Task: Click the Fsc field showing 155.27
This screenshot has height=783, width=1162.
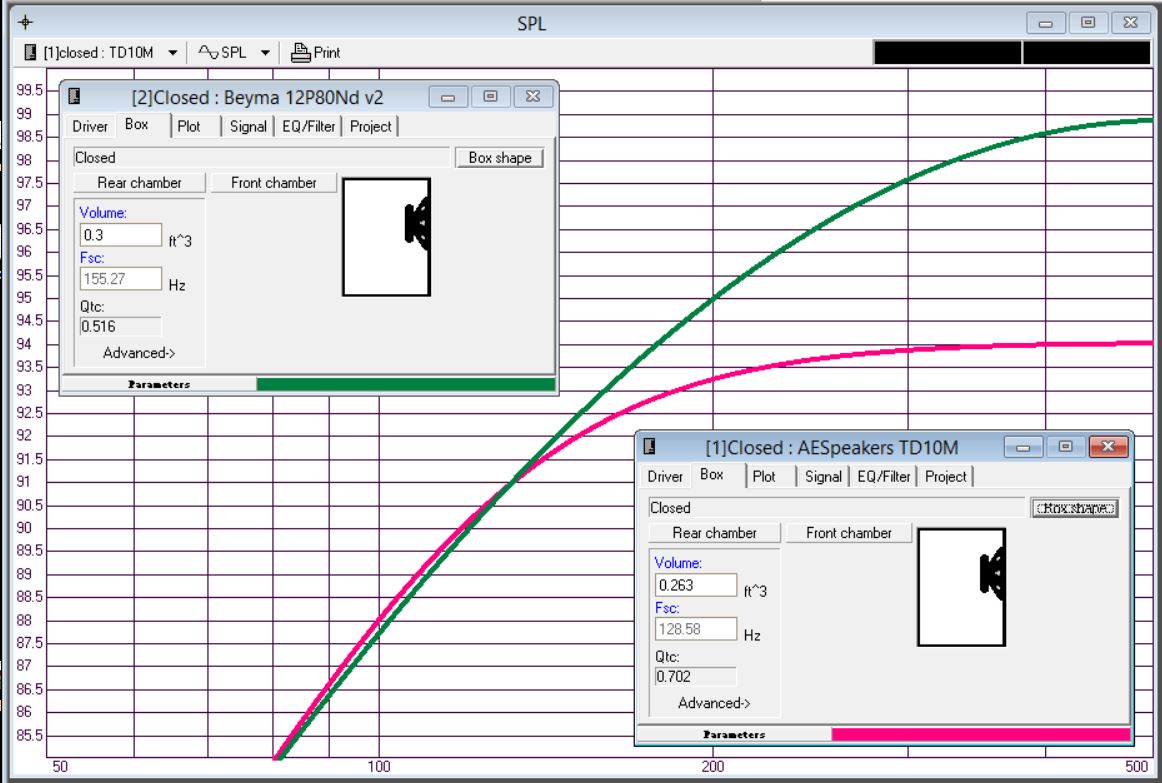Action: 121,279
